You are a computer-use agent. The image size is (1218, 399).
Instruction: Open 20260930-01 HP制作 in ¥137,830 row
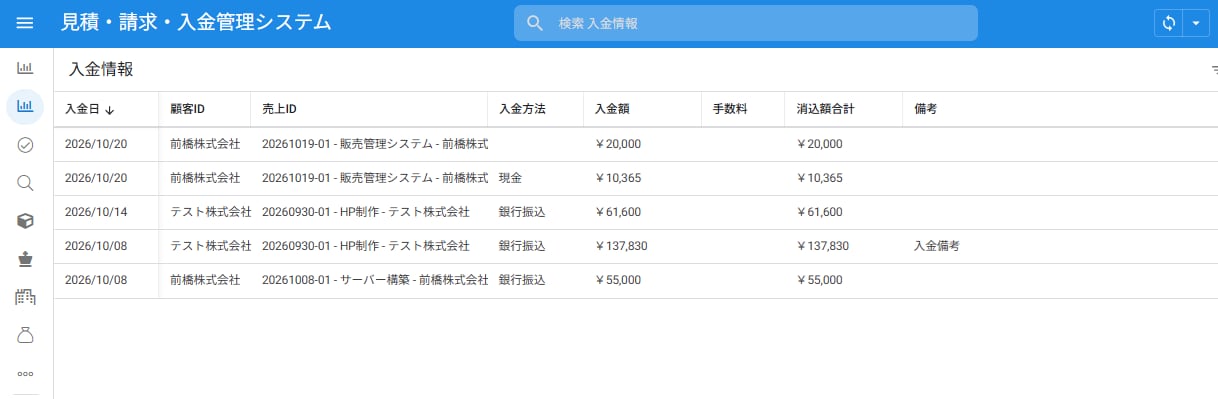pyautogui.click(x=366, y=246)
